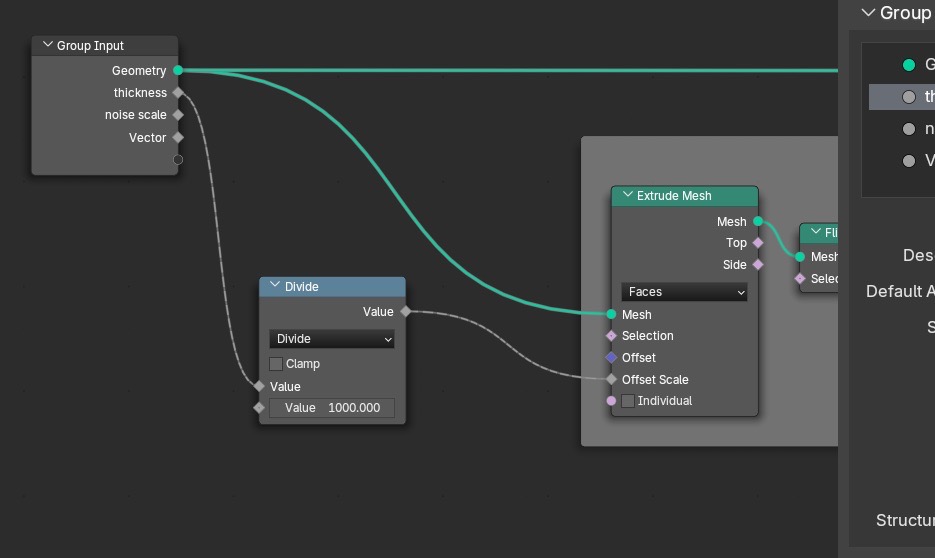Click Extrude Mesh input Mesh socket
This screenshot has height=558, width=935.
611,314
